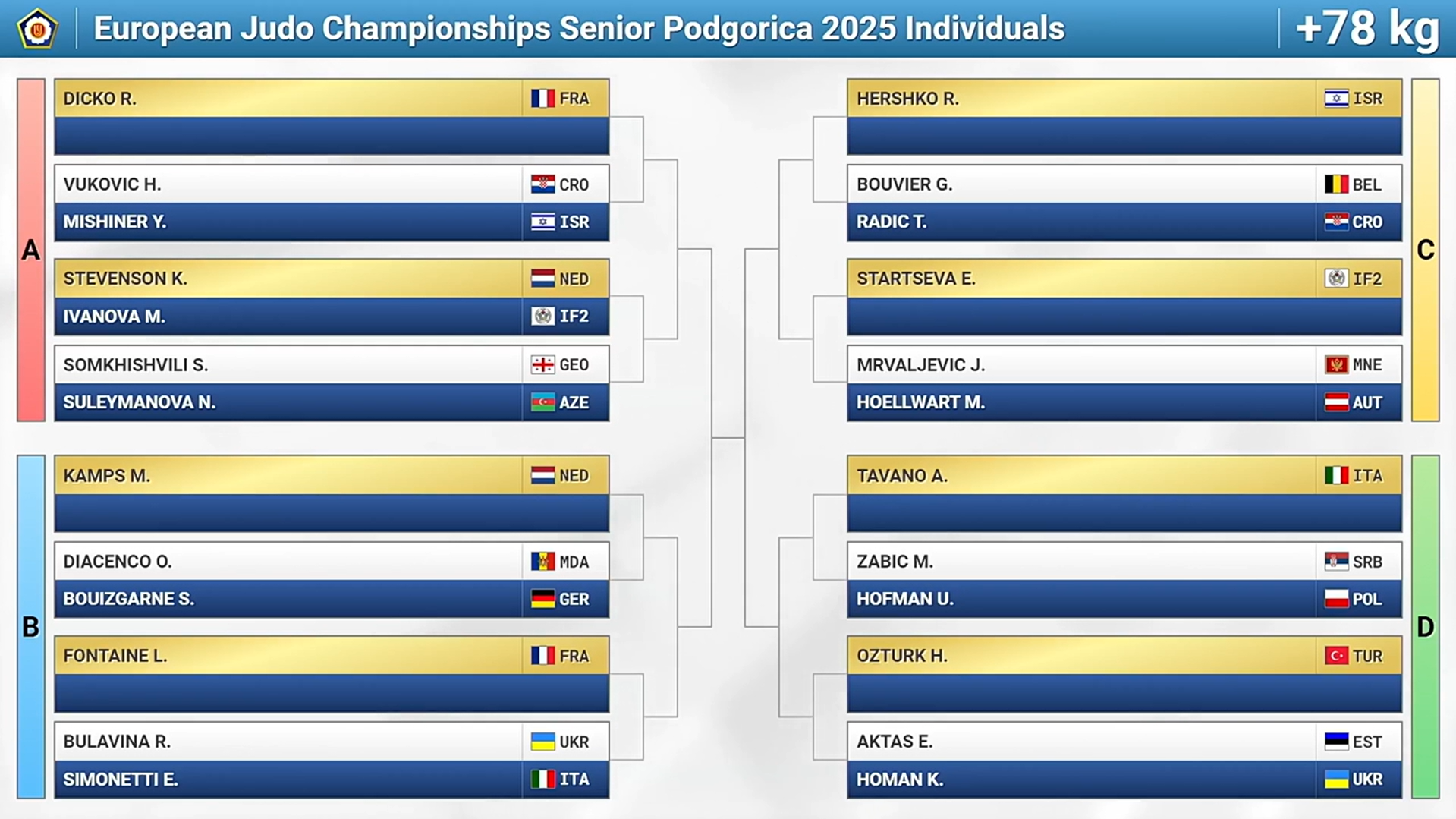The height and width of the screenshot is (819, 1456).
Task: Click the TAVANO A. competitor row
Action: (x=1124, y=476)
